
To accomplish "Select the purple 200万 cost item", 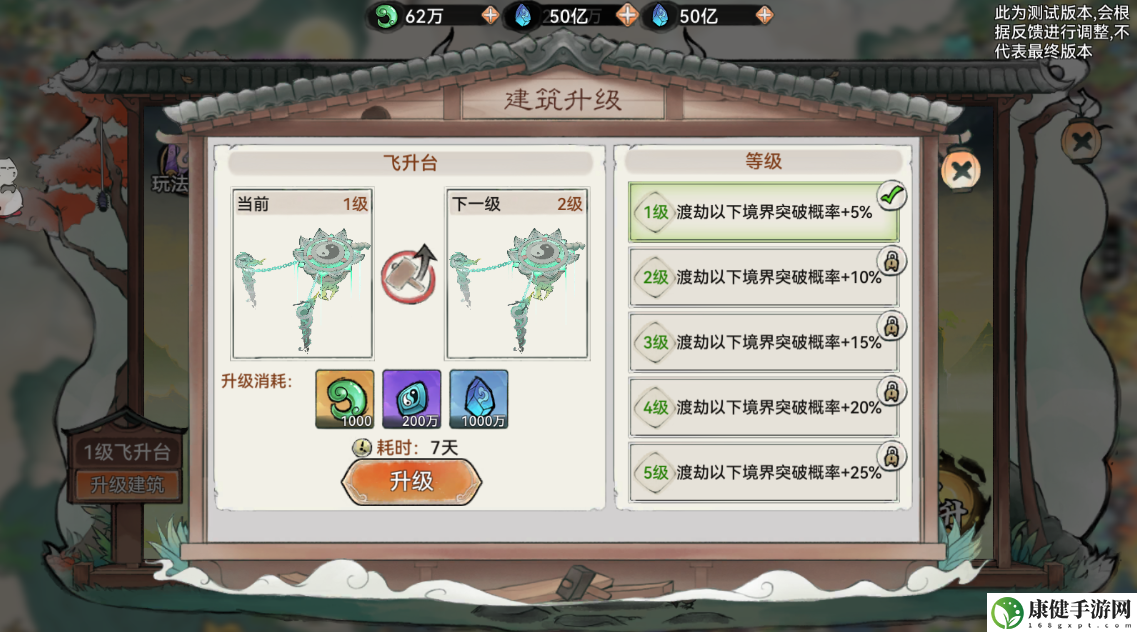I will click(x=412, y=399).
